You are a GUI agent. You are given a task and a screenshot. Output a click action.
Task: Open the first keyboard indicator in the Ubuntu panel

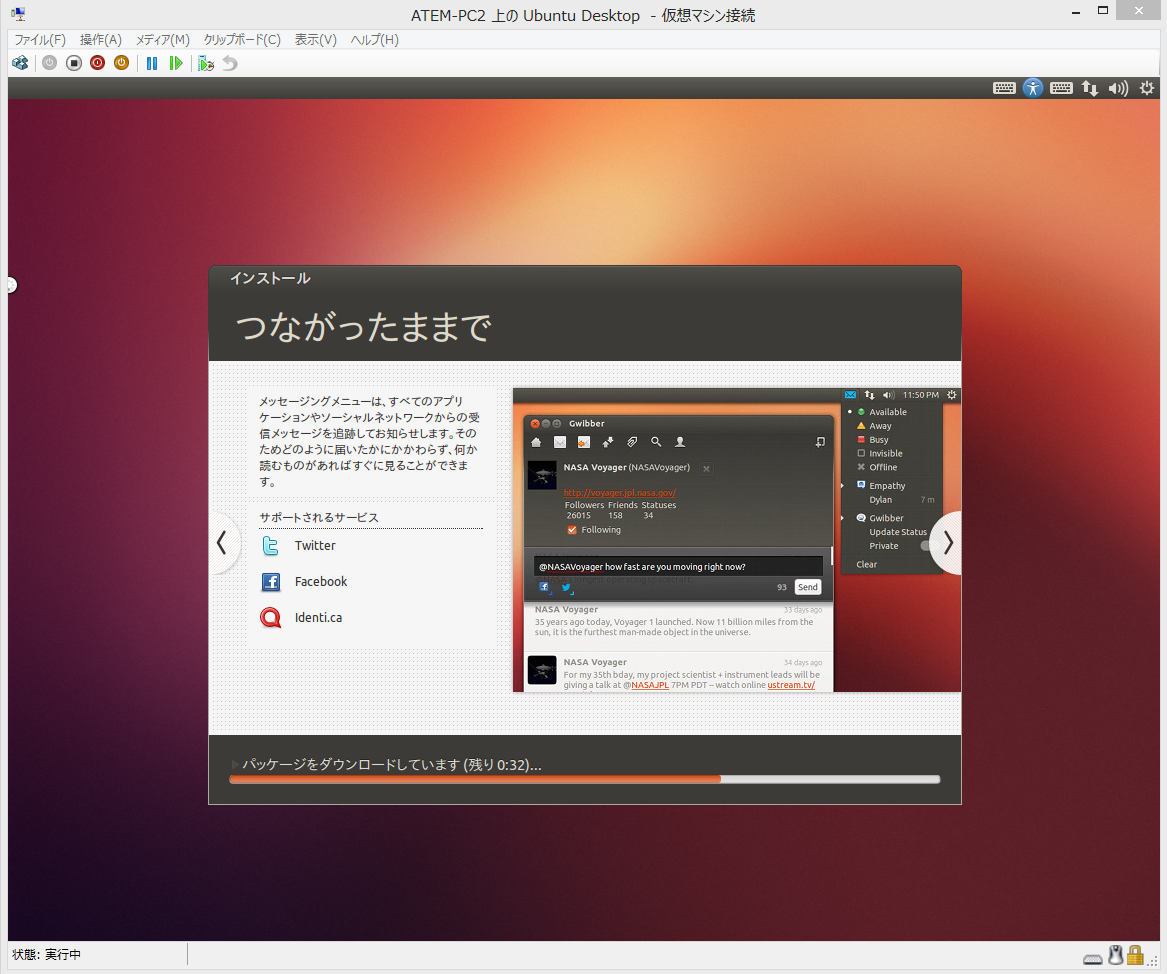click(x=1004, y=88)
